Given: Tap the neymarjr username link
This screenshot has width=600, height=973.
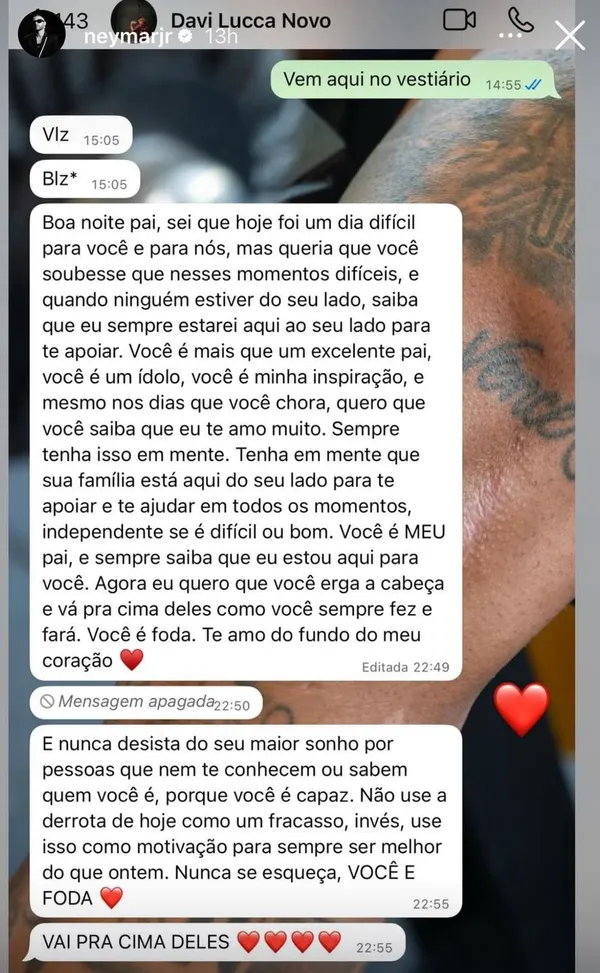Looking at the screenshot, I should [129, 37].
